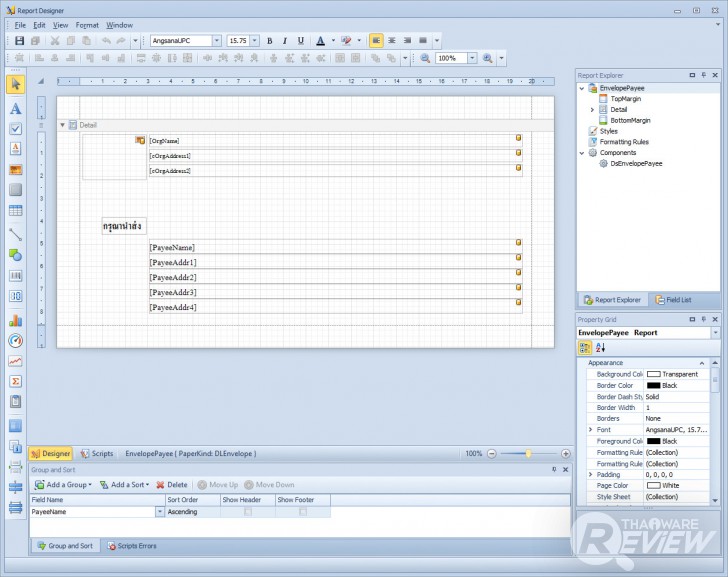Click the Add a Group button

[63, 484]
